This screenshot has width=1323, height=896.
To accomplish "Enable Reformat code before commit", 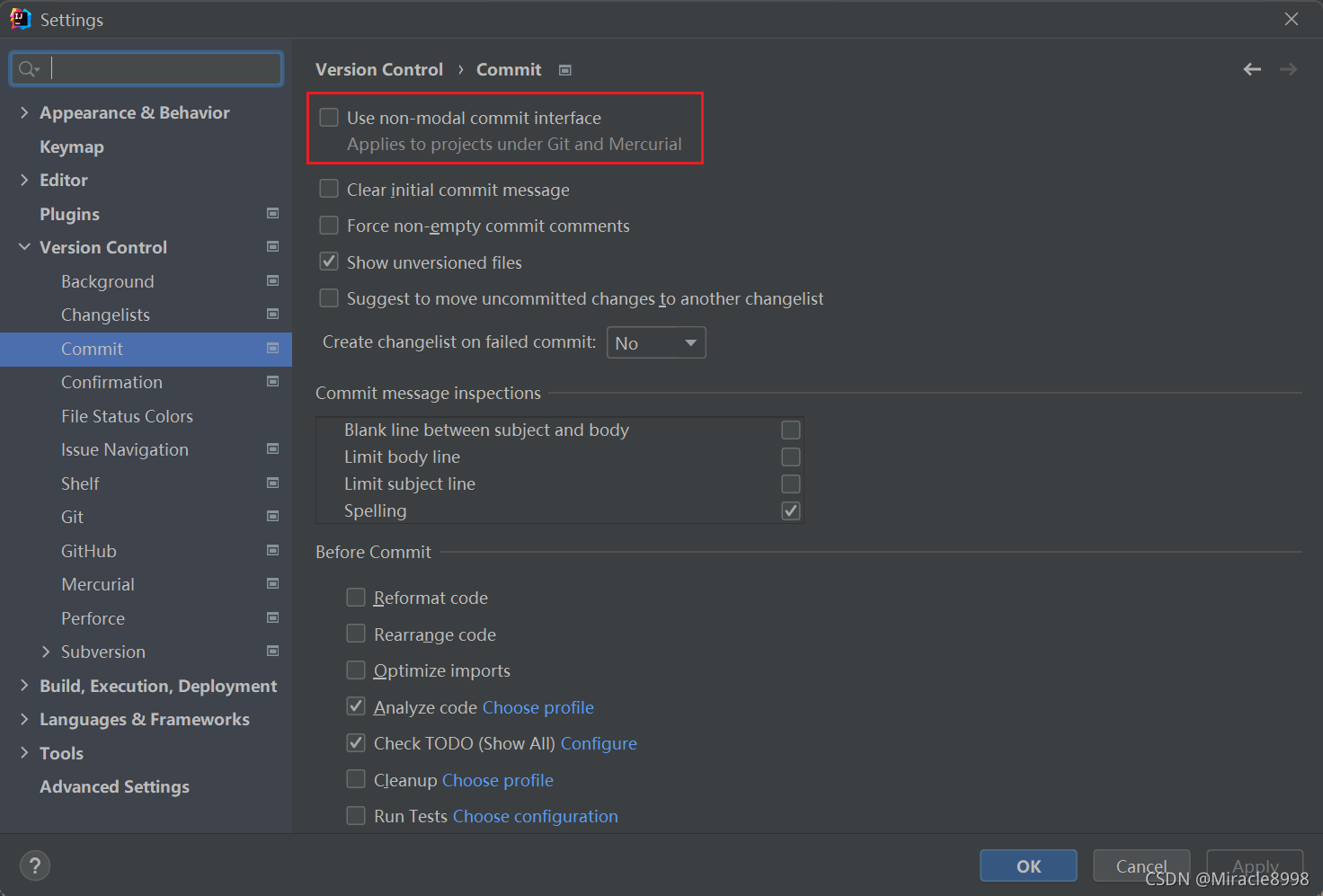I will (x=356, y=597).
